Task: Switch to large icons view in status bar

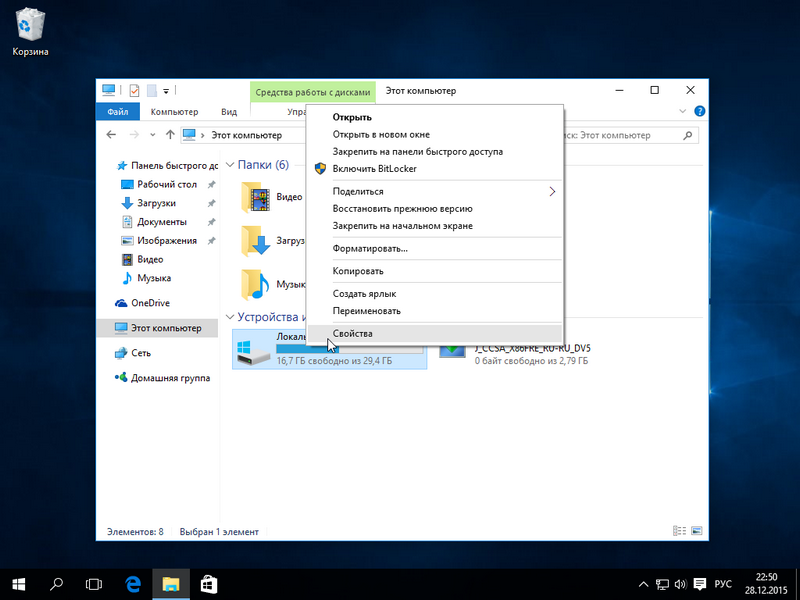Action: coord(699,532)
